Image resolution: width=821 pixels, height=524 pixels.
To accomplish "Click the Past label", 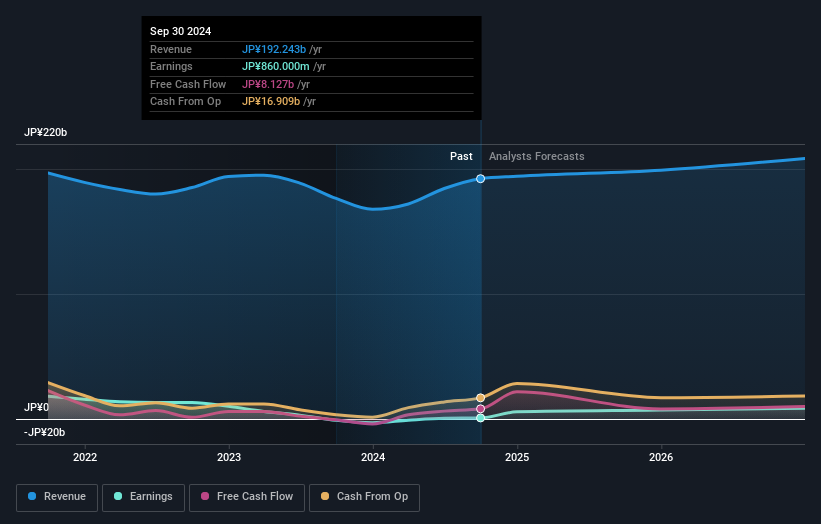I will point(461,157).
